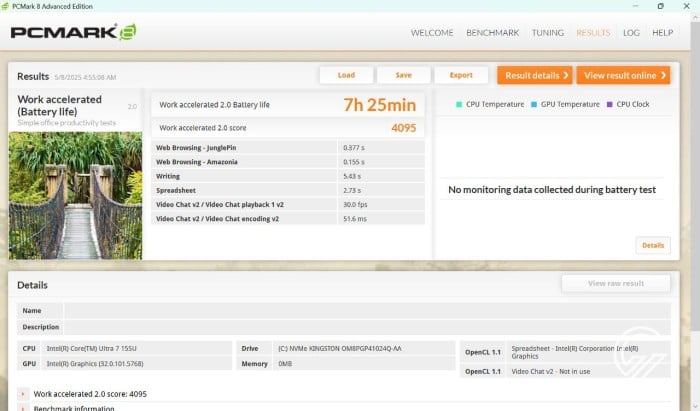Switch to the BENCHMARK tab
The image size is (700, 411).
(492, 33)
